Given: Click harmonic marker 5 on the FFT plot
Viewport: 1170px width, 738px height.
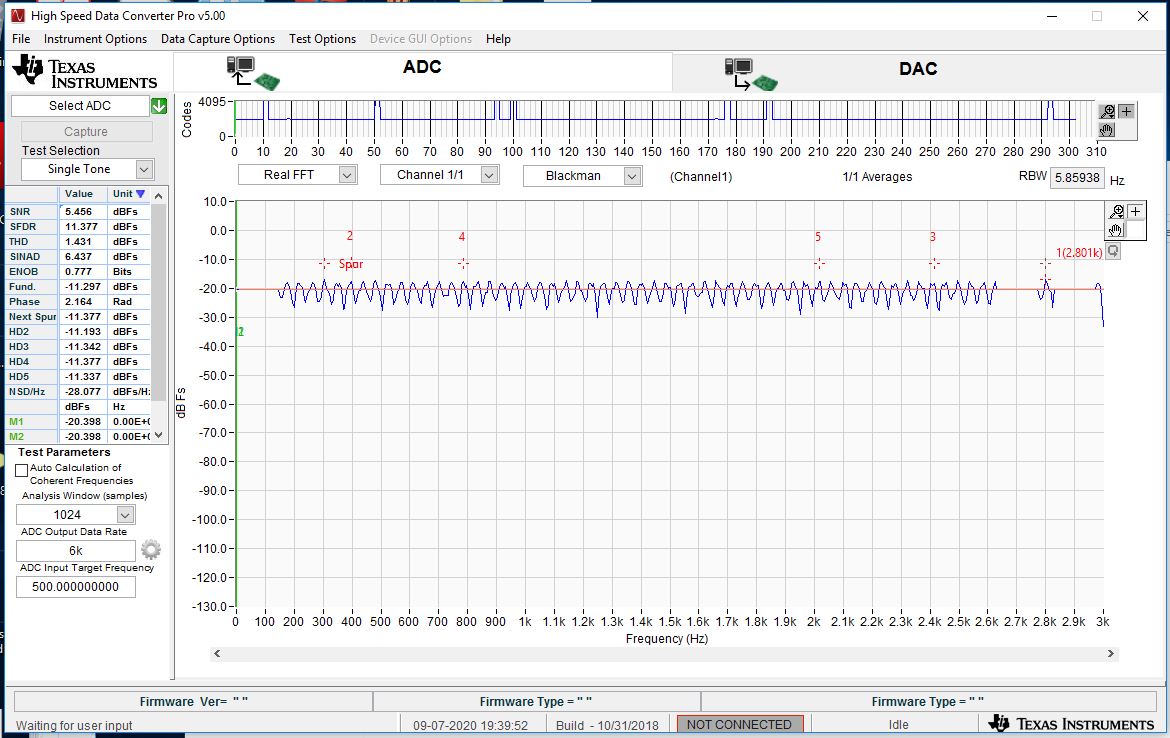Looking at the screenshot, I should [x=818, y=237].
